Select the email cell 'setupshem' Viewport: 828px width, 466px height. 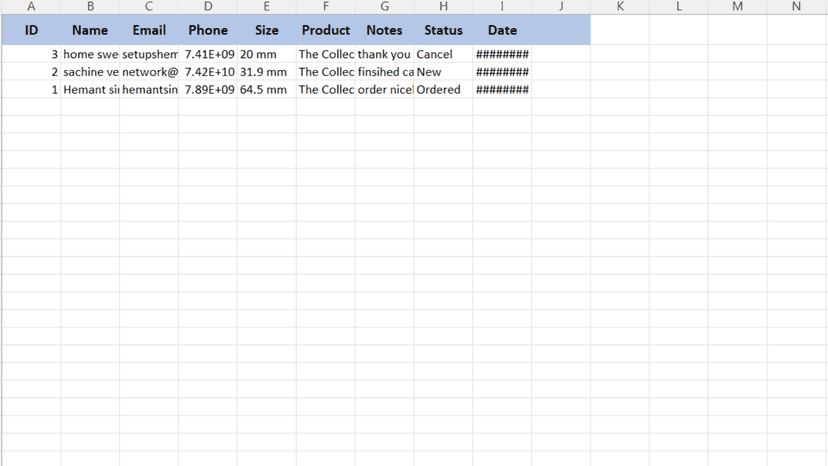click(149, 54)
